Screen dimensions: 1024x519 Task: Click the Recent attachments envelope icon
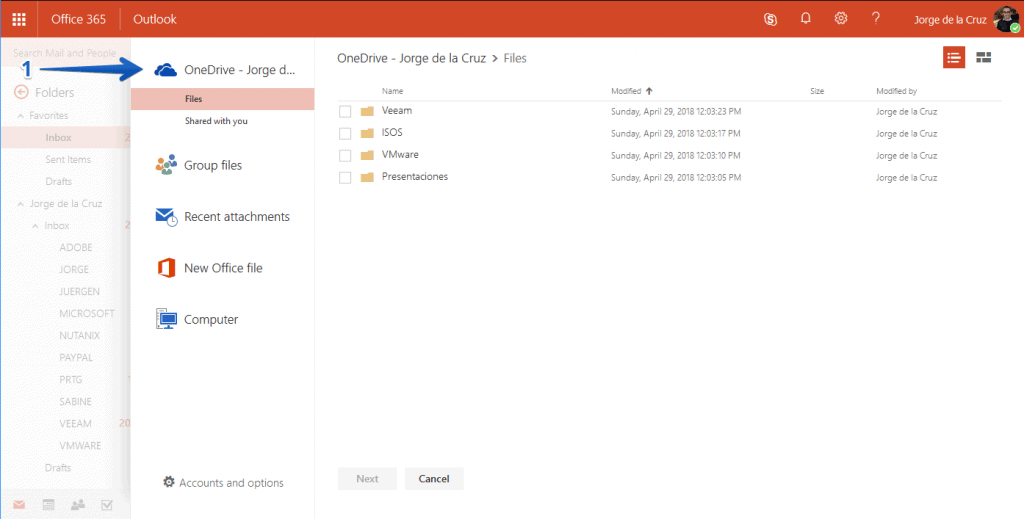[x=166, y=217]
